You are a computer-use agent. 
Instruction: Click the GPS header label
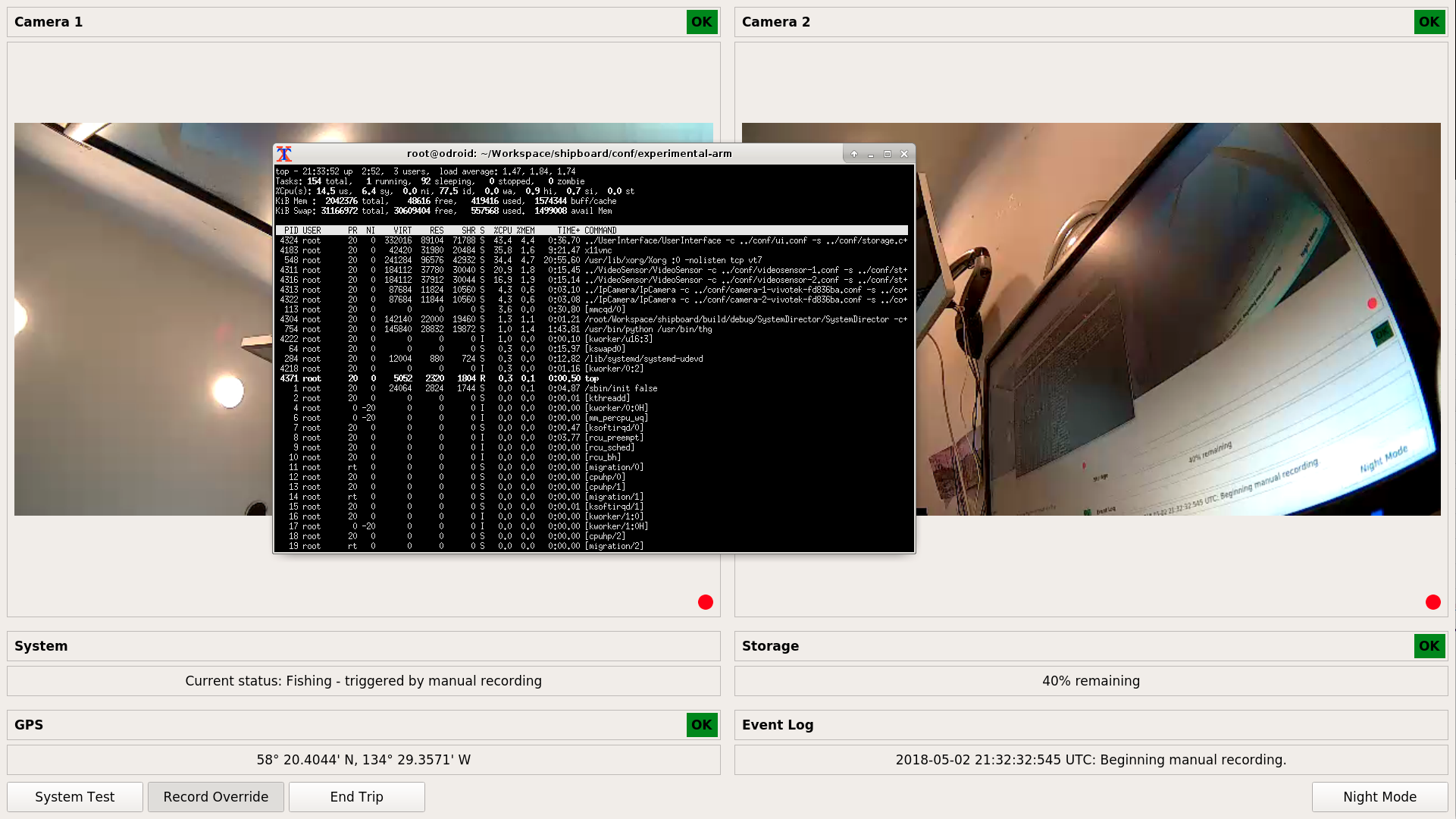tap(29, 725)
